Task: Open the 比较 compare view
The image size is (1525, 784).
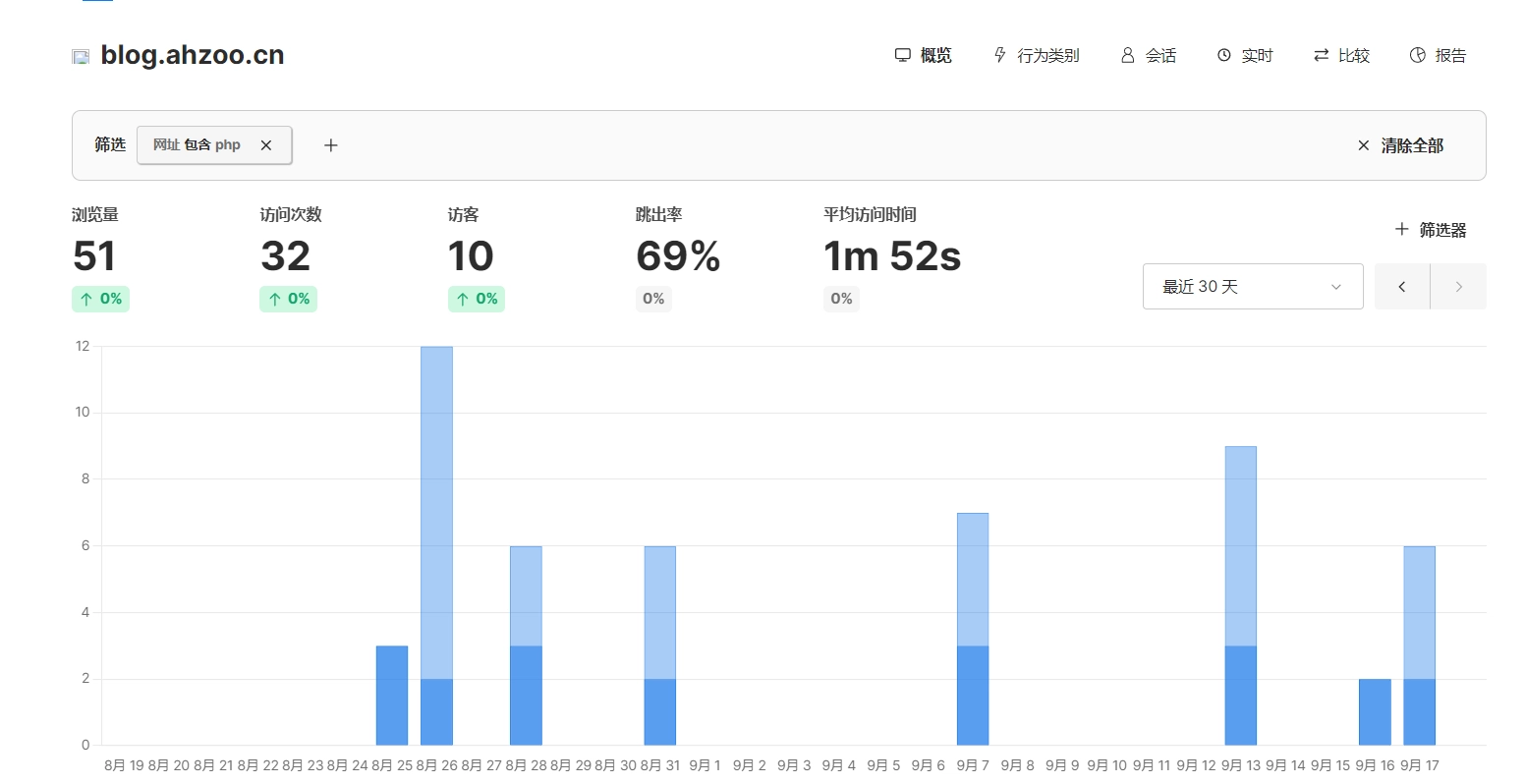Action: point(1341,56)
